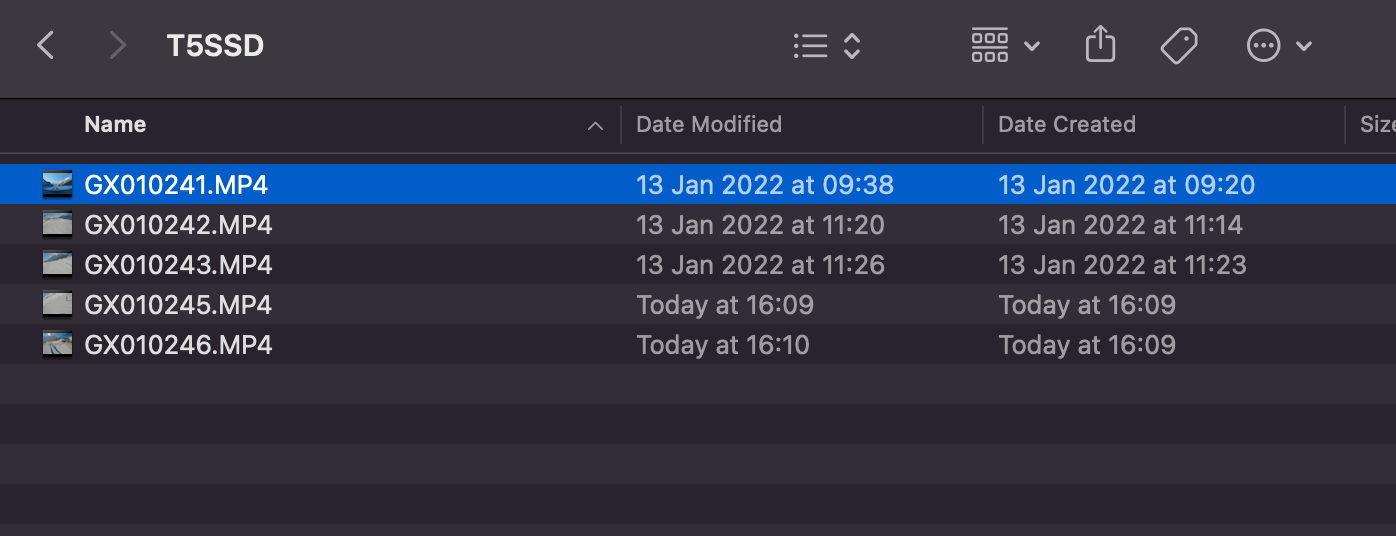Select the file named GX010242.MP4

point(178,225)
